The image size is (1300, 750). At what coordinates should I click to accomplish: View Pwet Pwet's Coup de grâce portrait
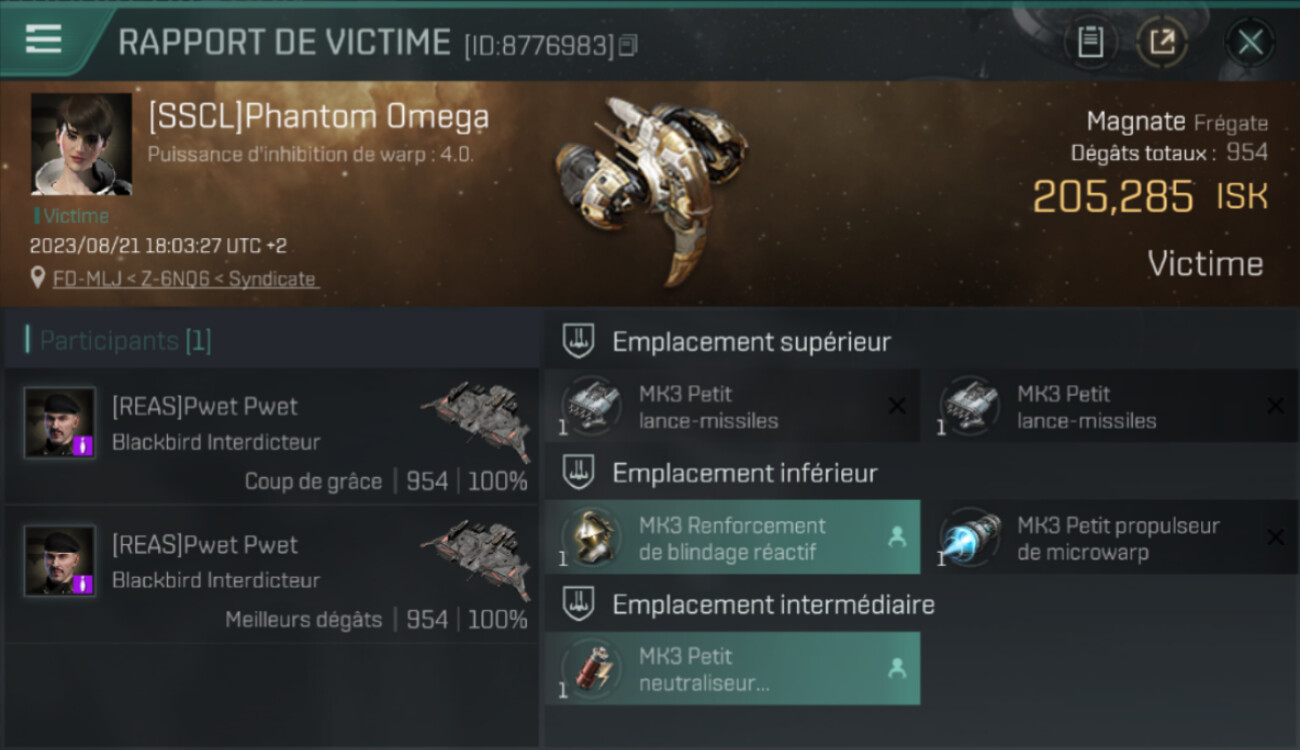coord(60,422)
